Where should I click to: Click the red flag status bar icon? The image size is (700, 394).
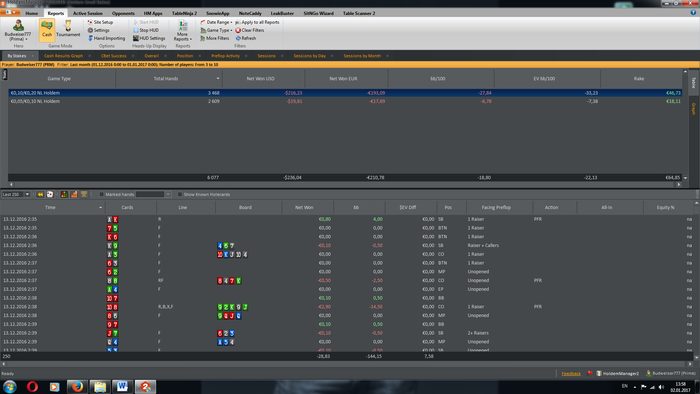(x=590, y=373)
